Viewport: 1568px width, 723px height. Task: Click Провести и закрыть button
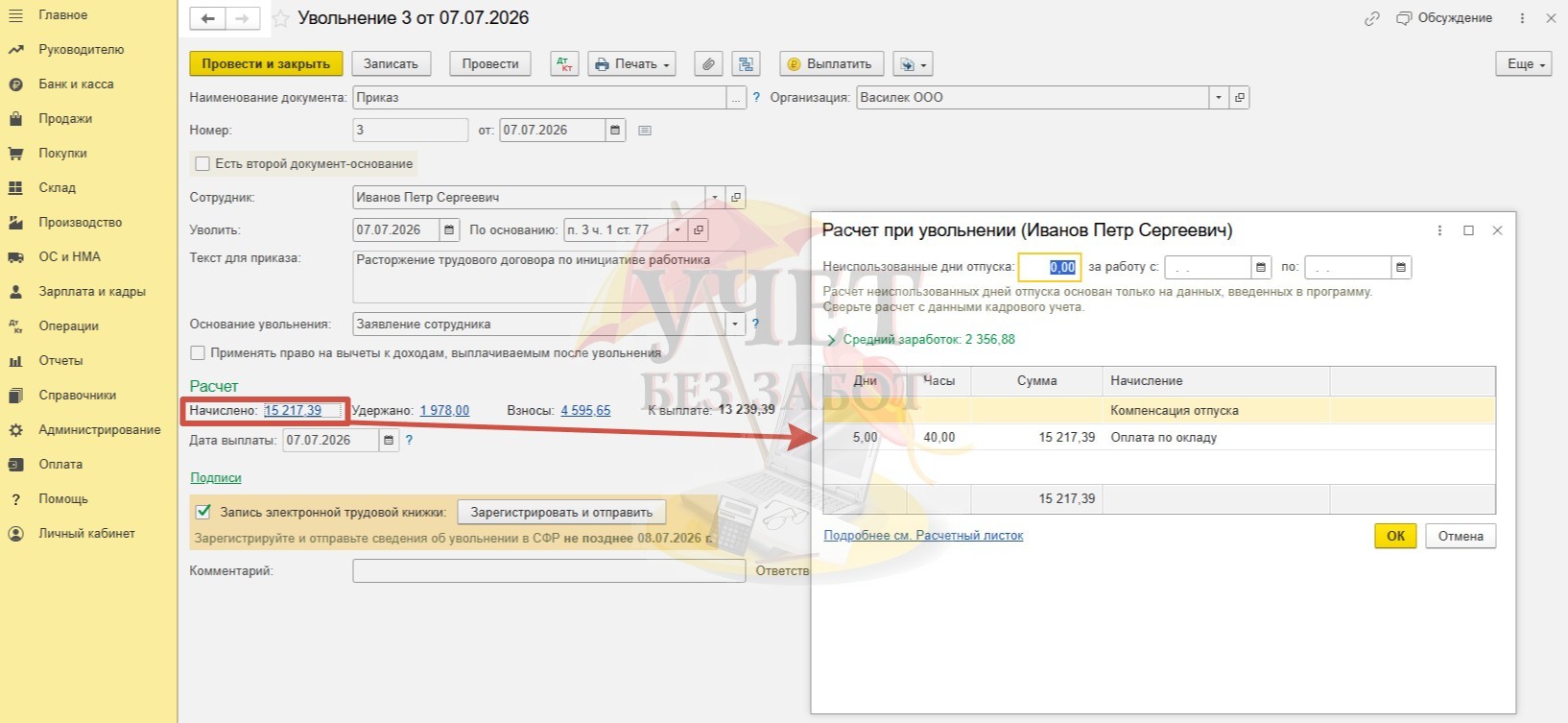pyautogui.click(x=266, y=64)
